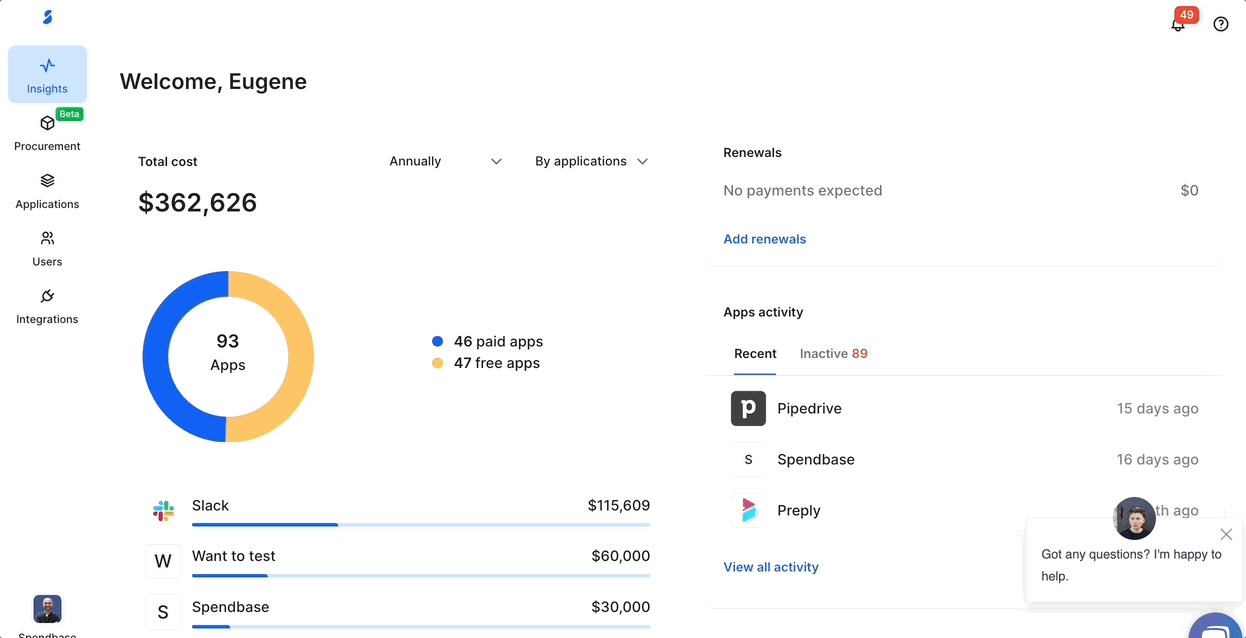Image resolution: width=1246 pixels, height=638 pixels.
Task: Click the $0 renewals amount
Action: [1189, 190]
